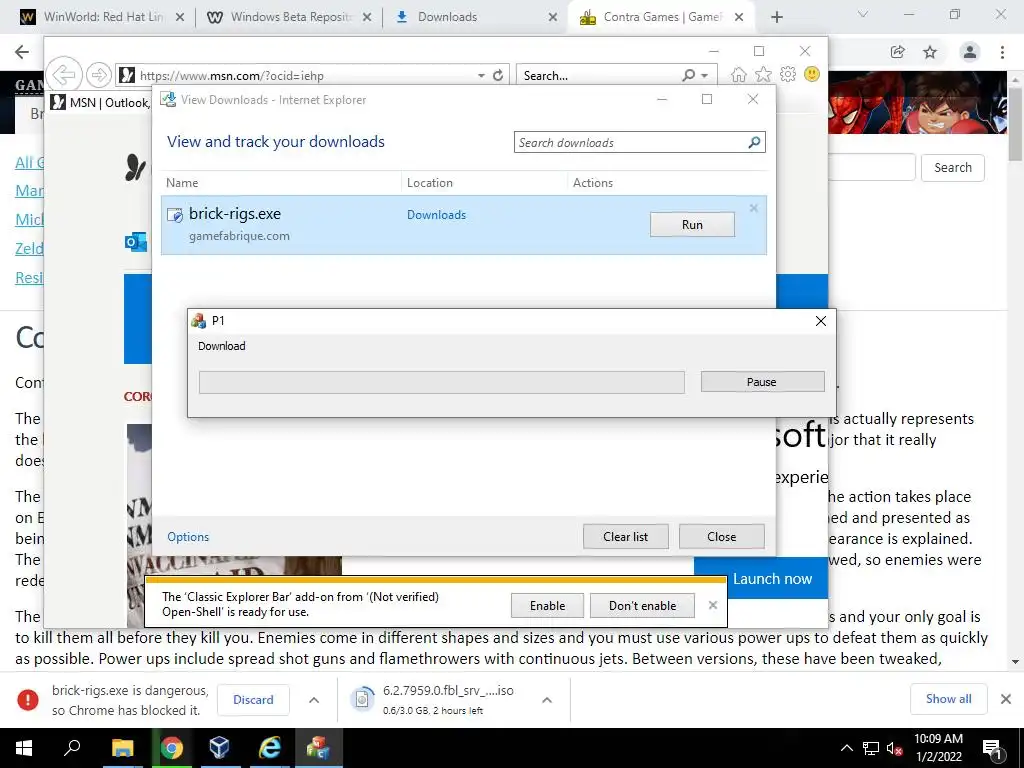Click muted volume tray icon
1024x768 pixels.
click(x=894, y=749)
